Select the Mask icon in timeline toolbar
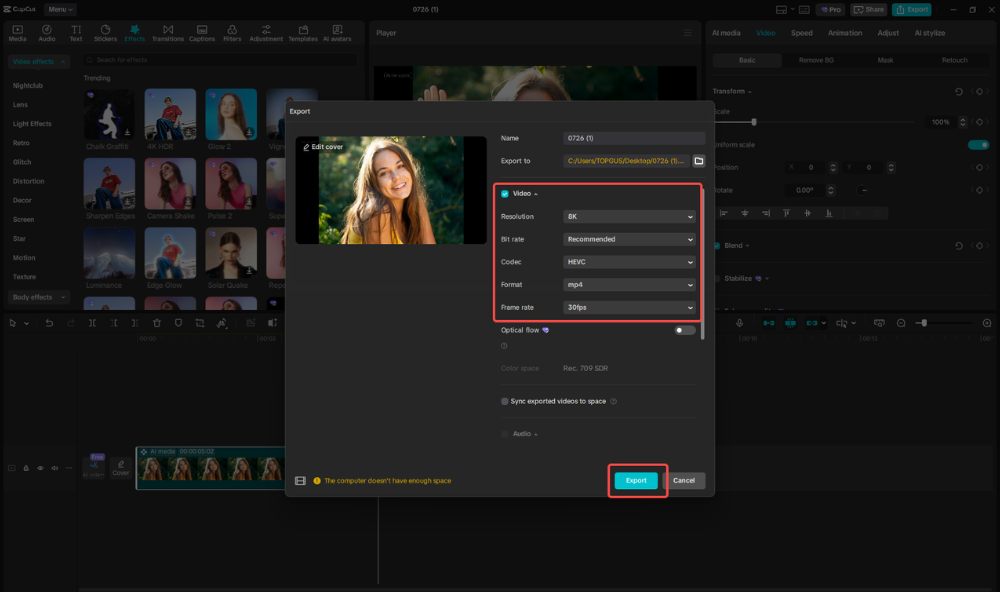1000x592 pixels. point(179,322)
